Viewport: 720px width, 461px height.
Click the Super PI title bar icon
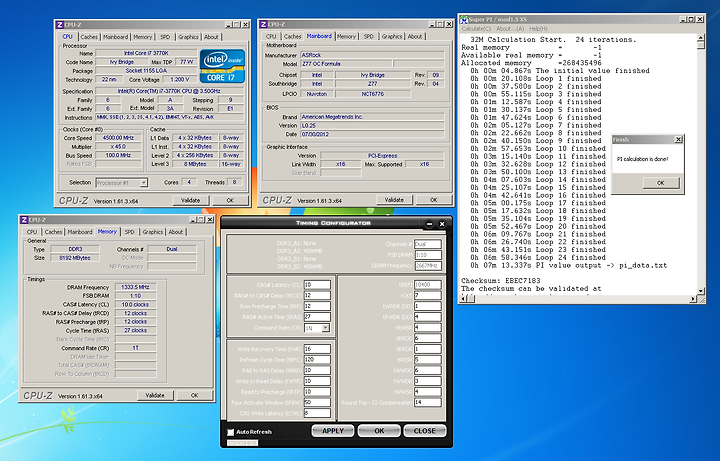(x=464, y=19)
